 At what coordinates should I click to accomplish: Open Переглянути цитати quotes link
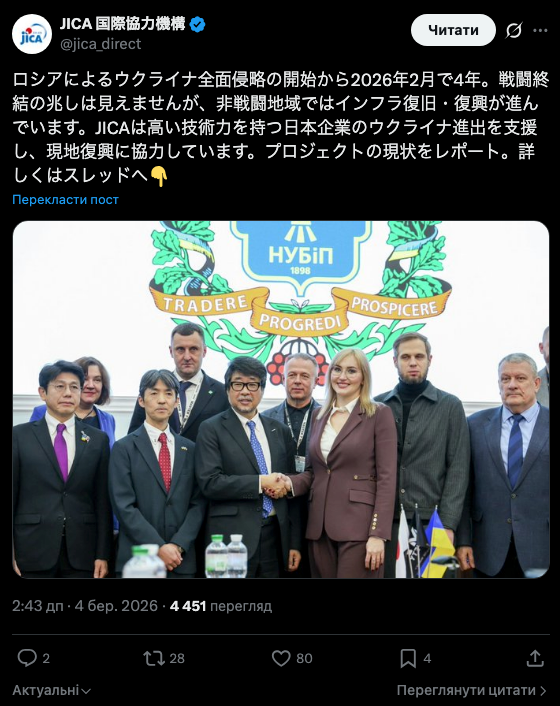(472, 690)
